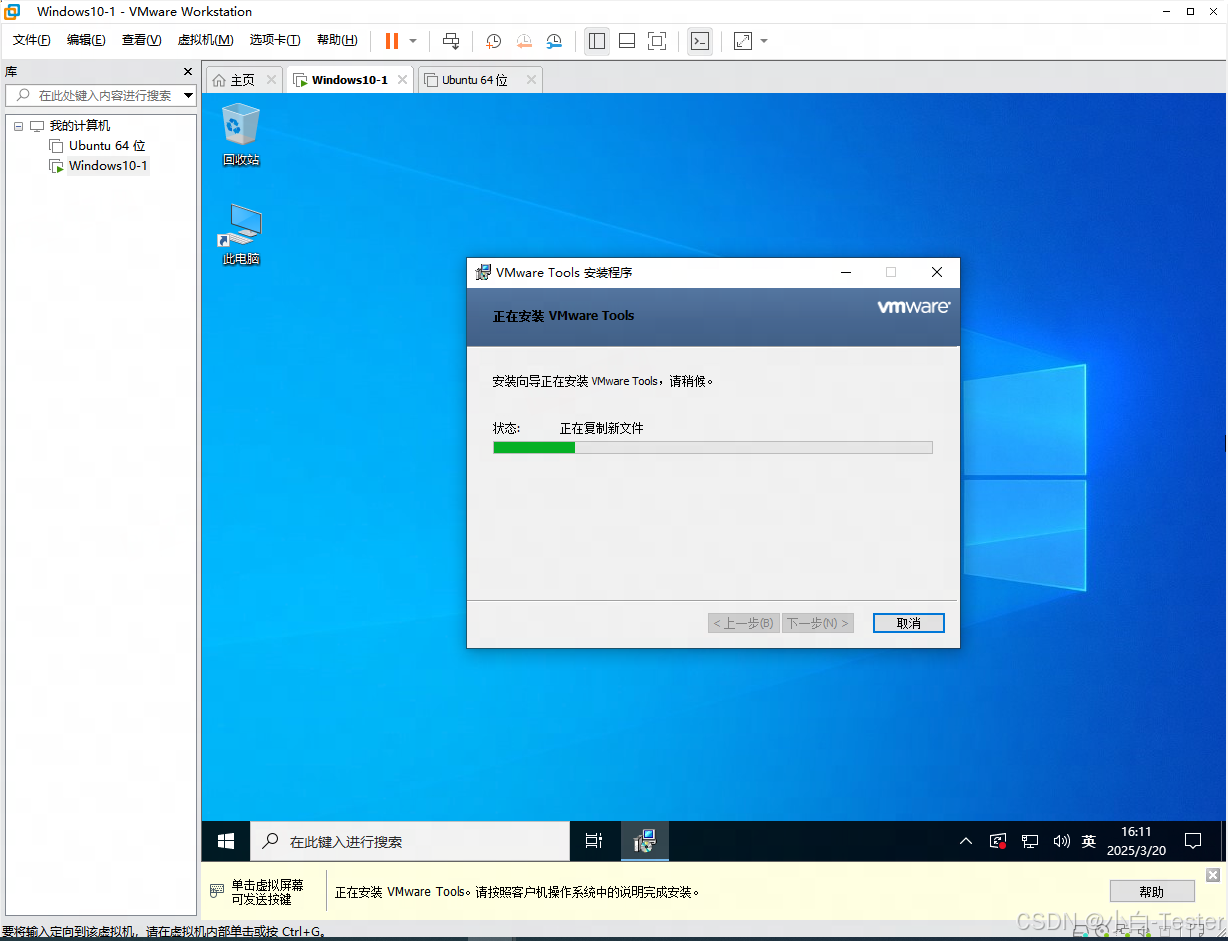Take a snapshot using the clock-plus icon
Screen dimensions: 1228x941
494,41
